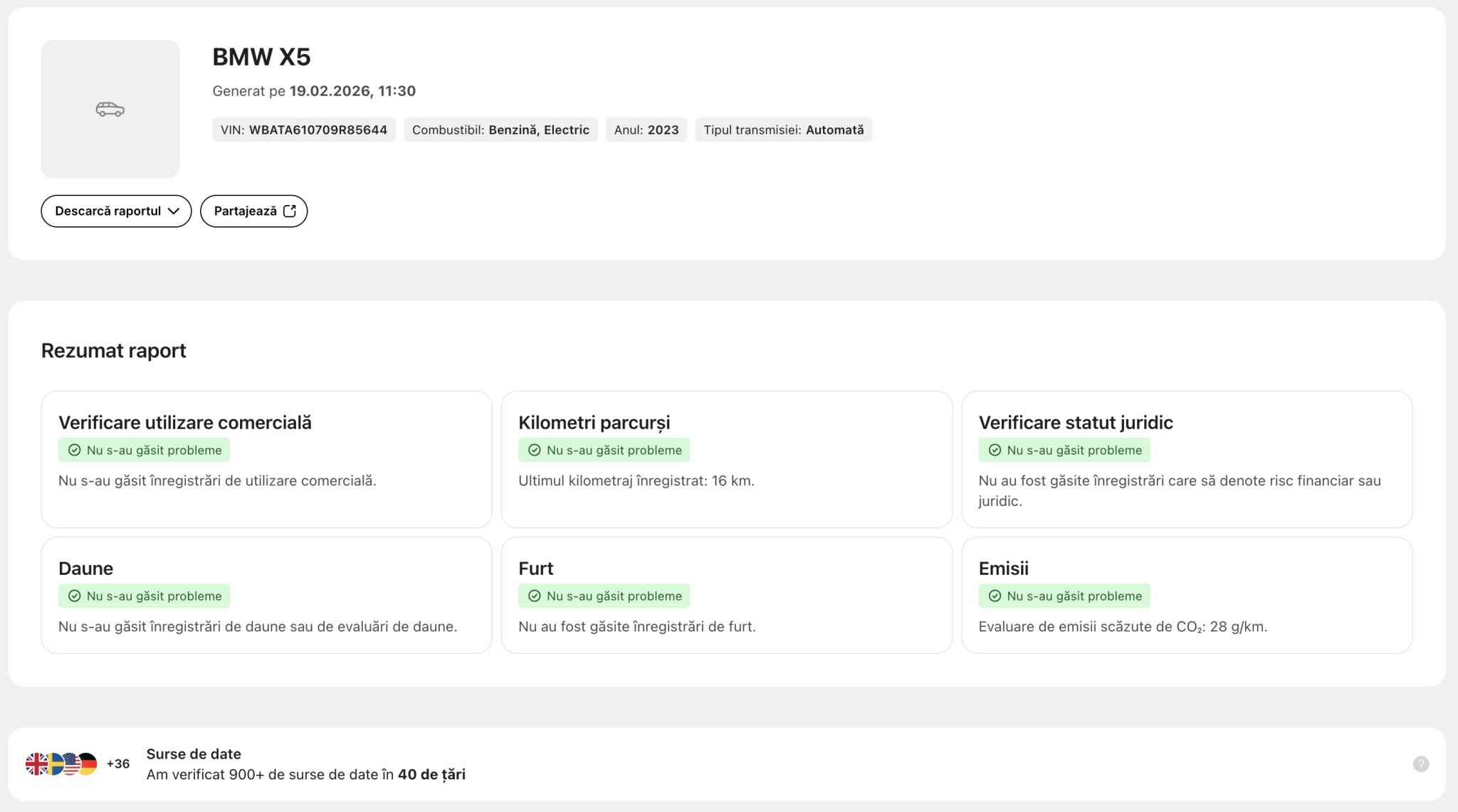Click the car placeholder icon thumbnail
The width and height of the screenshot is (1458, 812).
click(x=110, y=109)
